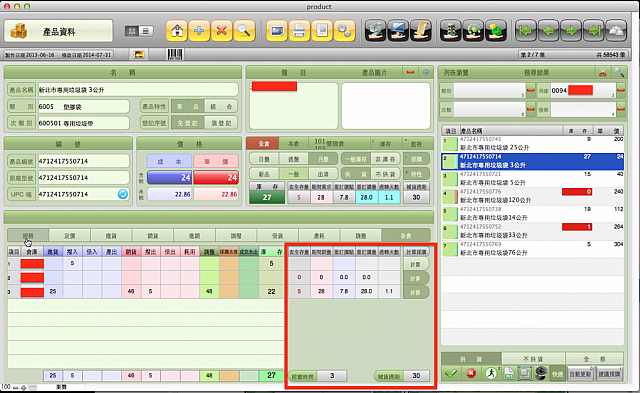Jump to first record arrow icon
640x393 pixels.
coord(526,31)
